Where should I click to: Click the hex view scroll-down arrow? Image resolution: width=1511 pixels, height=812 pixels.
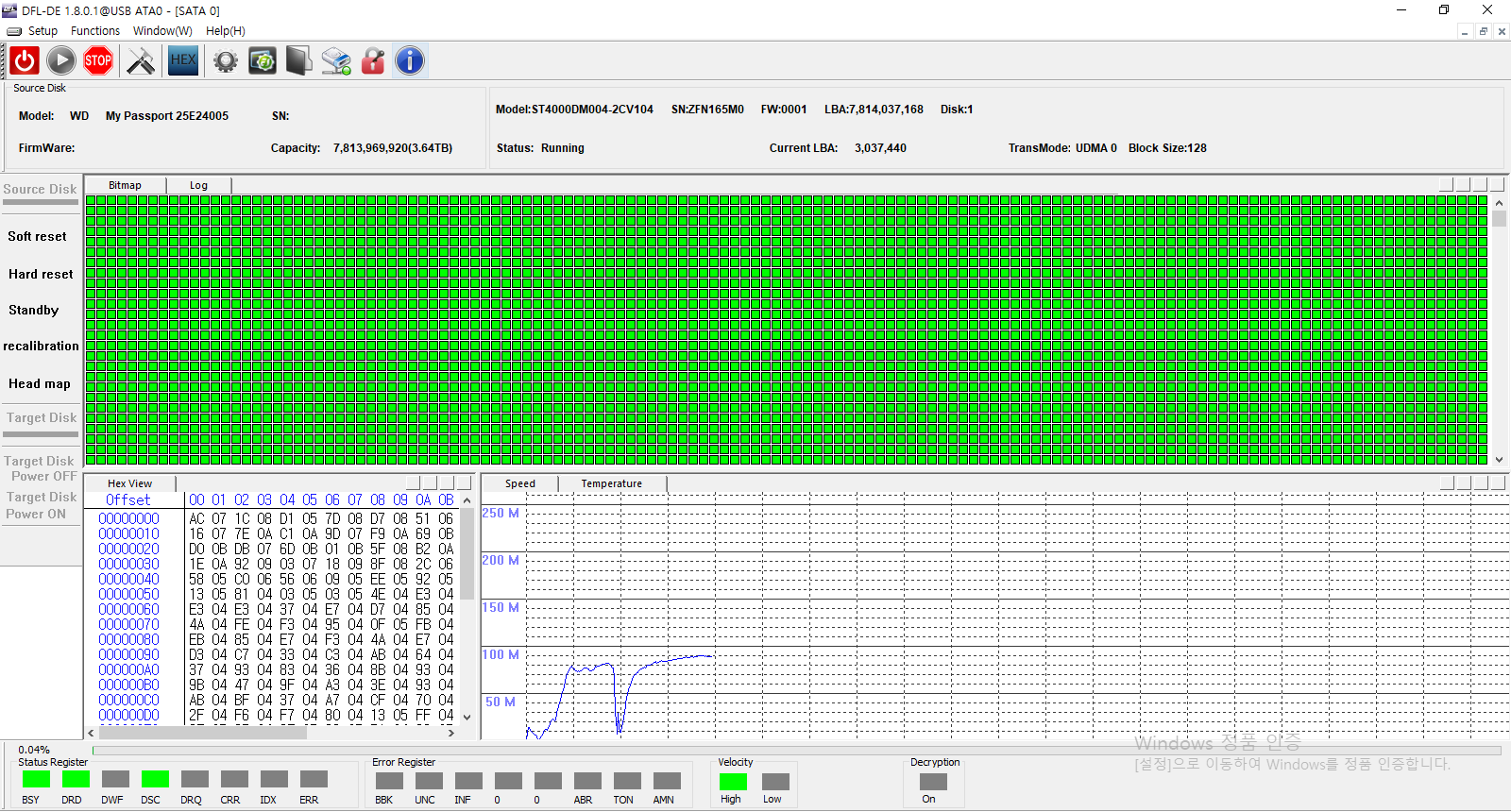point(467,718)
